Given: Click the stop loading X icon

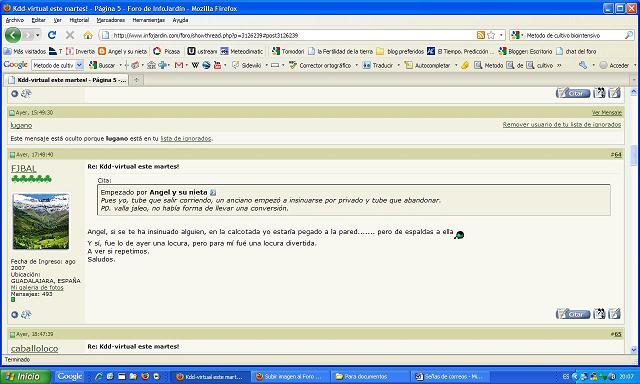Looking at the screenshot, I should [x=70, y=35].
